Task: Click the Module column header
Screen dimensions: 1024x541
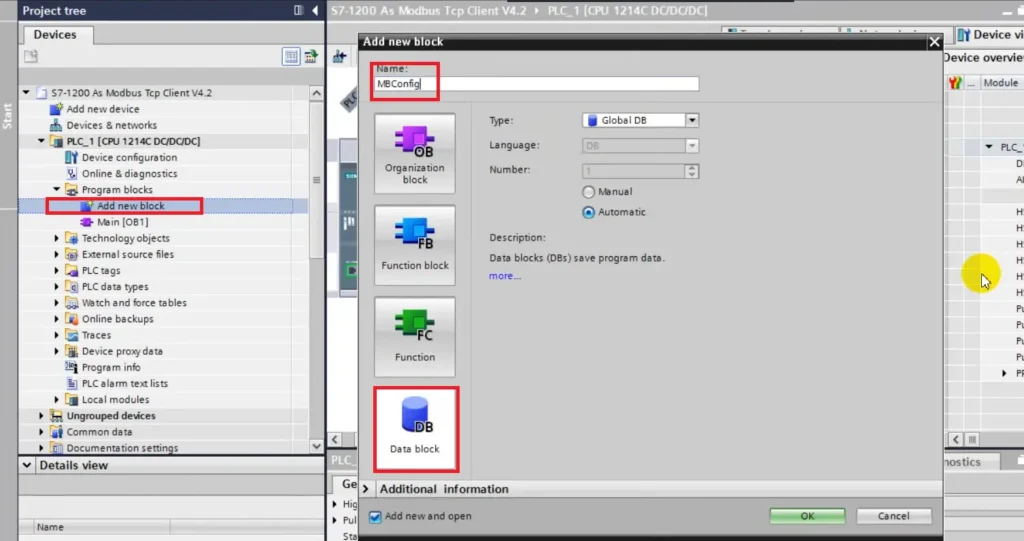Action: pos(1000,83)
